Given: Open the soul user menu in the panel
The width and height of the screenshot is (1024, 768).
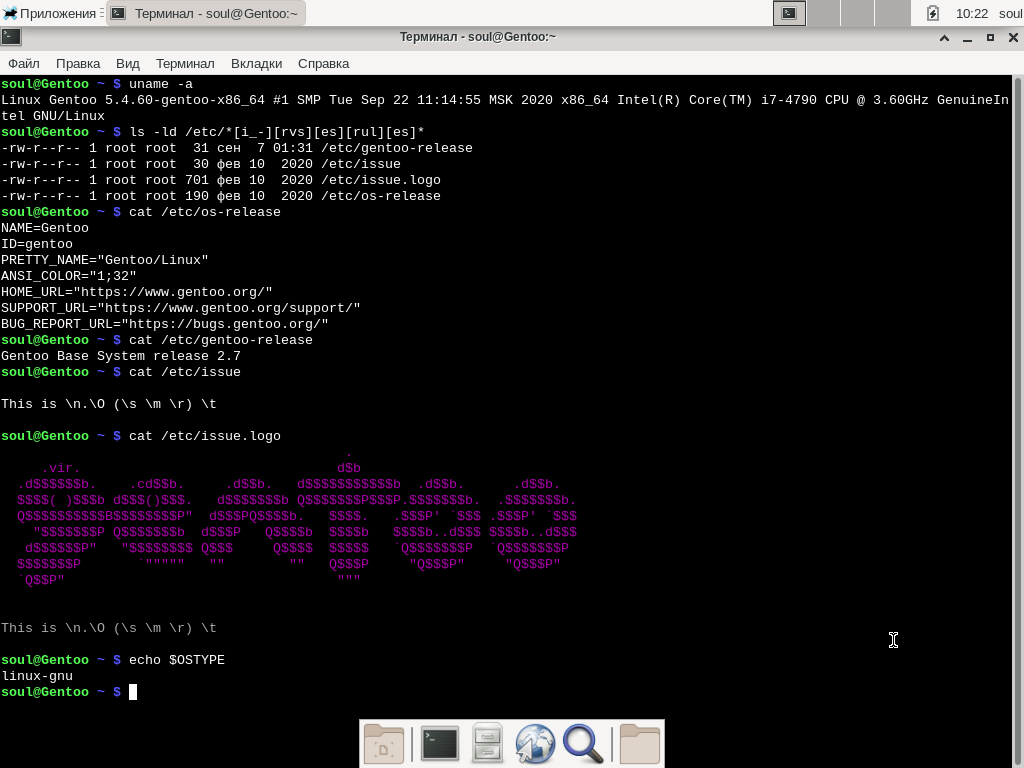Looking at the screenshot, I should [1010, 13].
